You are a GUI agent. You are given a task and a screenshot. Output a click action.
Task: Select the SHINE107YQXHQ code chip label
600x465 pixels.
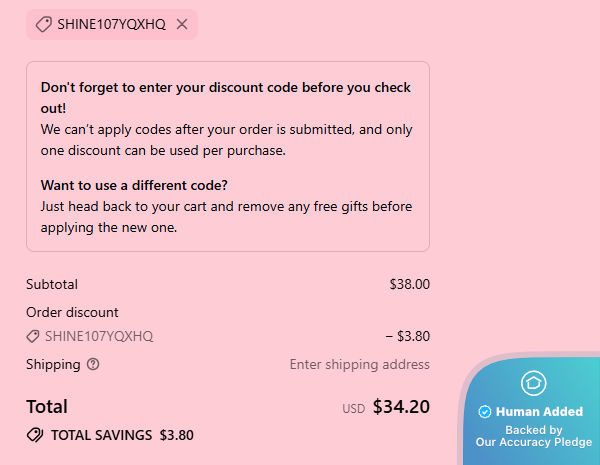(111, 24)
